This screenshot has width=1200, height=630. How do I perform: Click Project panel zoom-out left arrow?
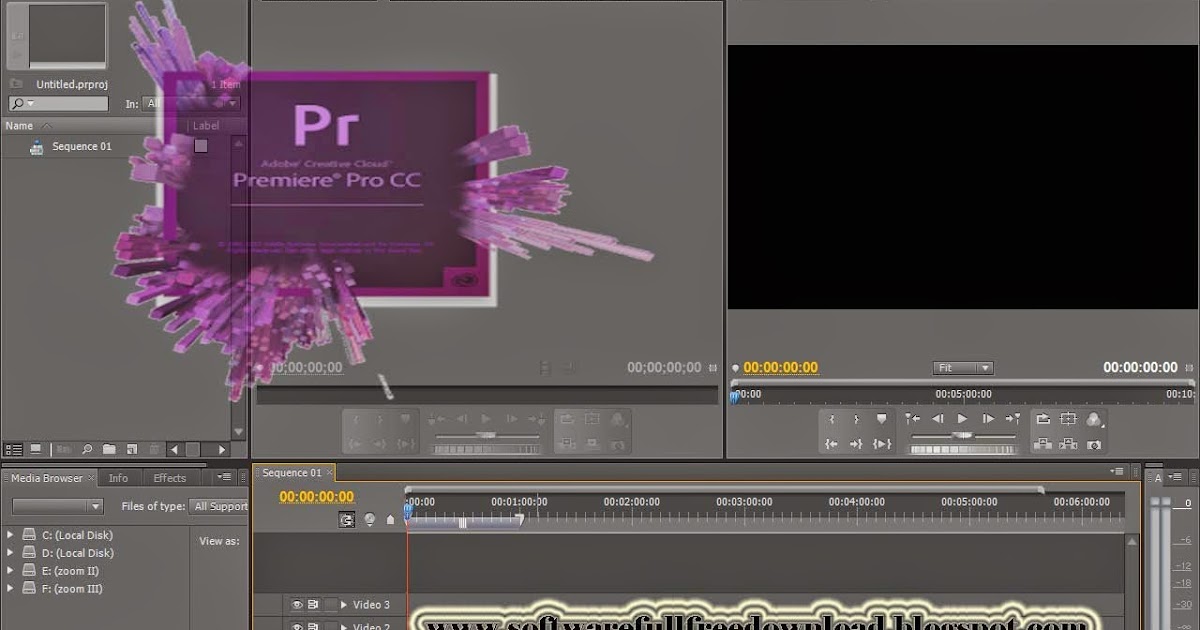click(x=174, y=450)
